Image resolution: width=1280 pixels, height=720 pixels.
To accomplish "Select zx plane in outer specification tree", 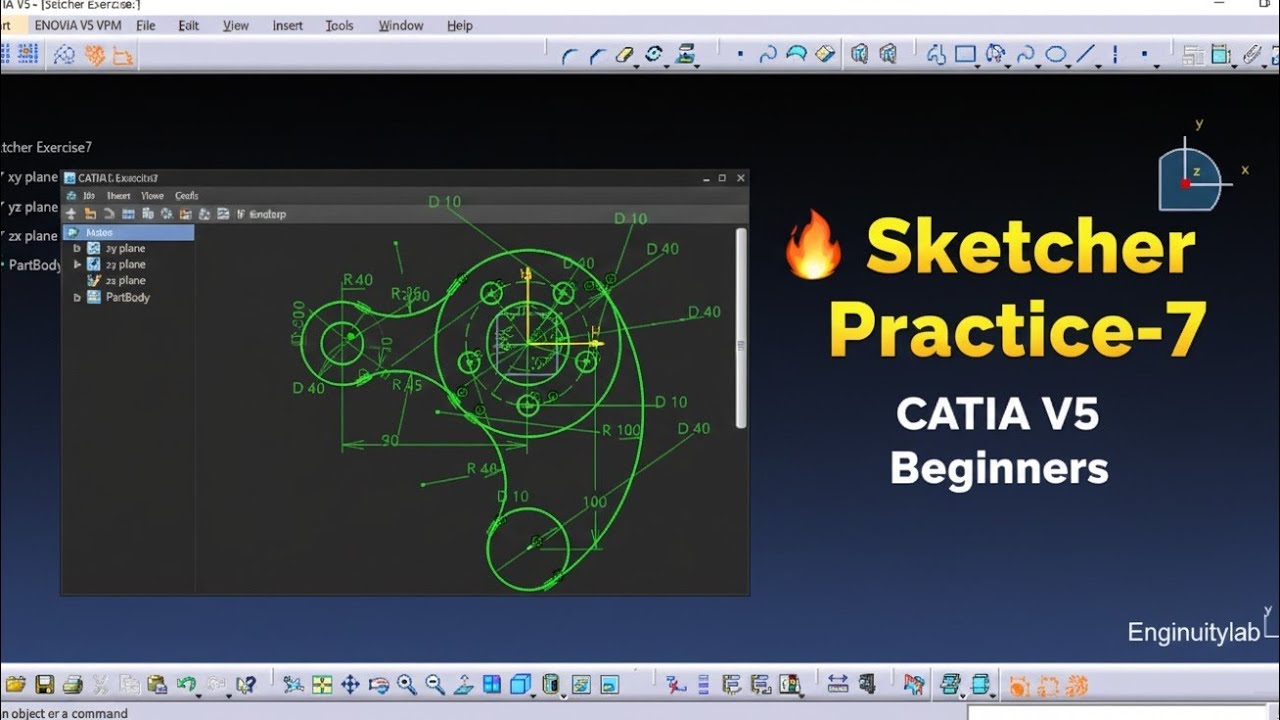I will tap(33, 236).
